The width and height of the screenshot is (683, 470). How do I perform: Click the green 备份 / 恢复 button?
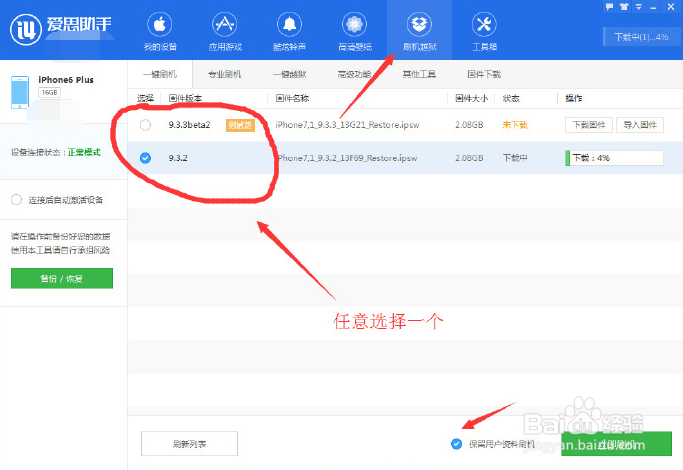click(62, 278)
